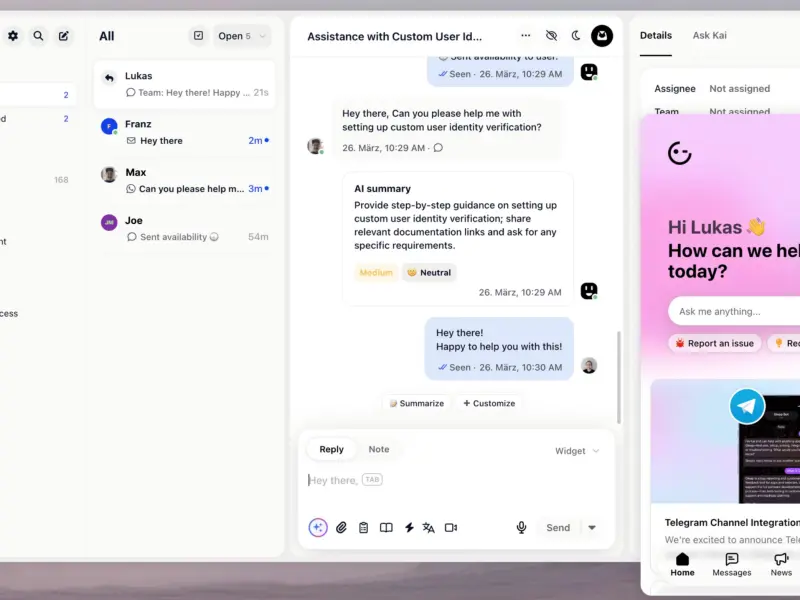Image resolution: width=800 pixels, height=600 pixels.
Task: Click the Send button
Action: pos(558,528)
